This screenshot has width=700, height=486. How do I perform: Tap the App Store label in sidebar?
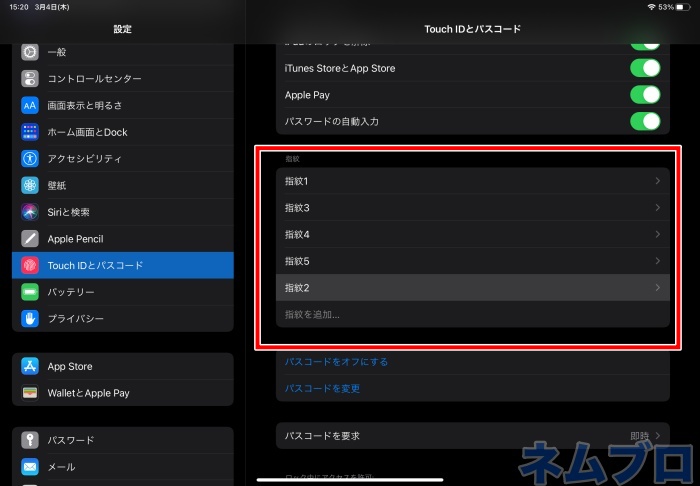point(70,366)
